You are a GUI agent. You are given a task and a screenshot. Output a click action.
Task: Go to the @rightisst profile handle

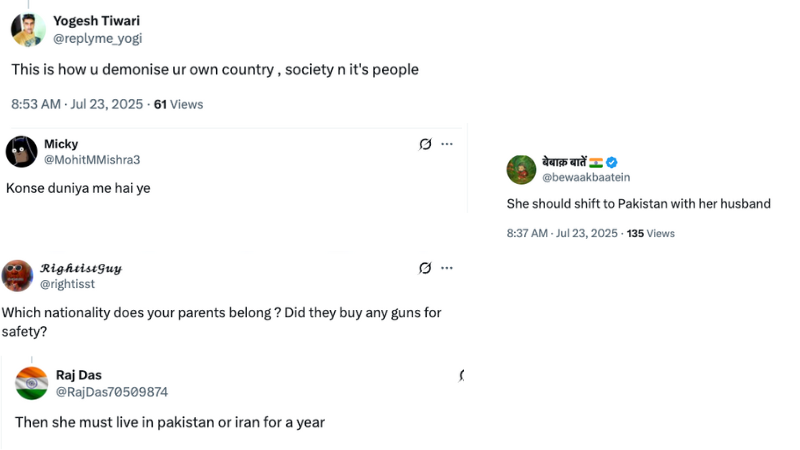(x=65, y=283)
